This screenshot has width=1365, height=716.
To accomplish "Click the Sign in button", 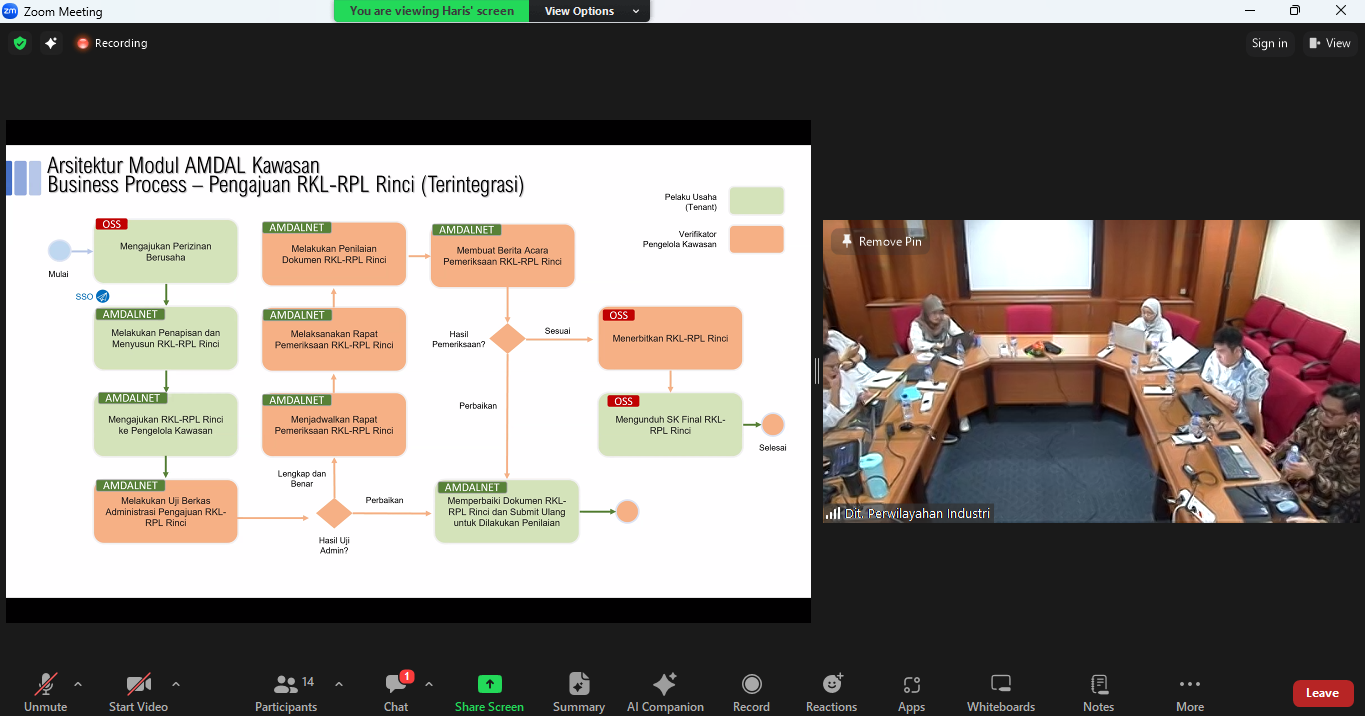I will point(1269,43).
